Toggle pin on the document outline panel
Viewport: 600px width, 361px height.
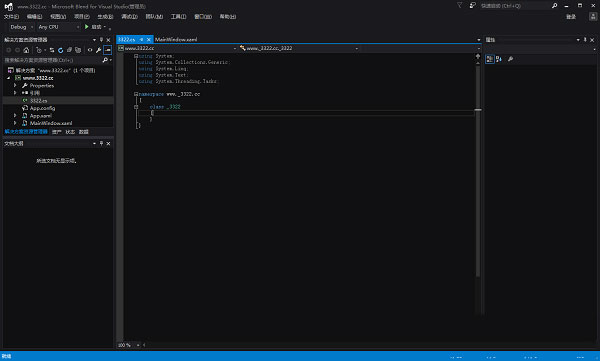point(101,144)
